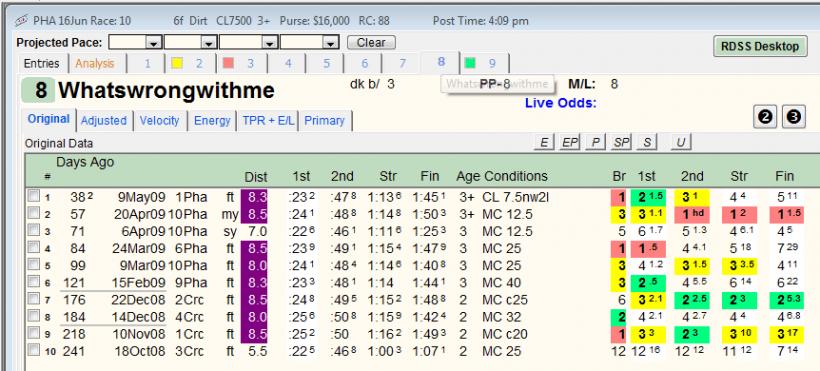This screenshot has width=820, height=371.
Task: Toggle checkbox for row 8 (14Dec08)
Action: coord(33,316)
